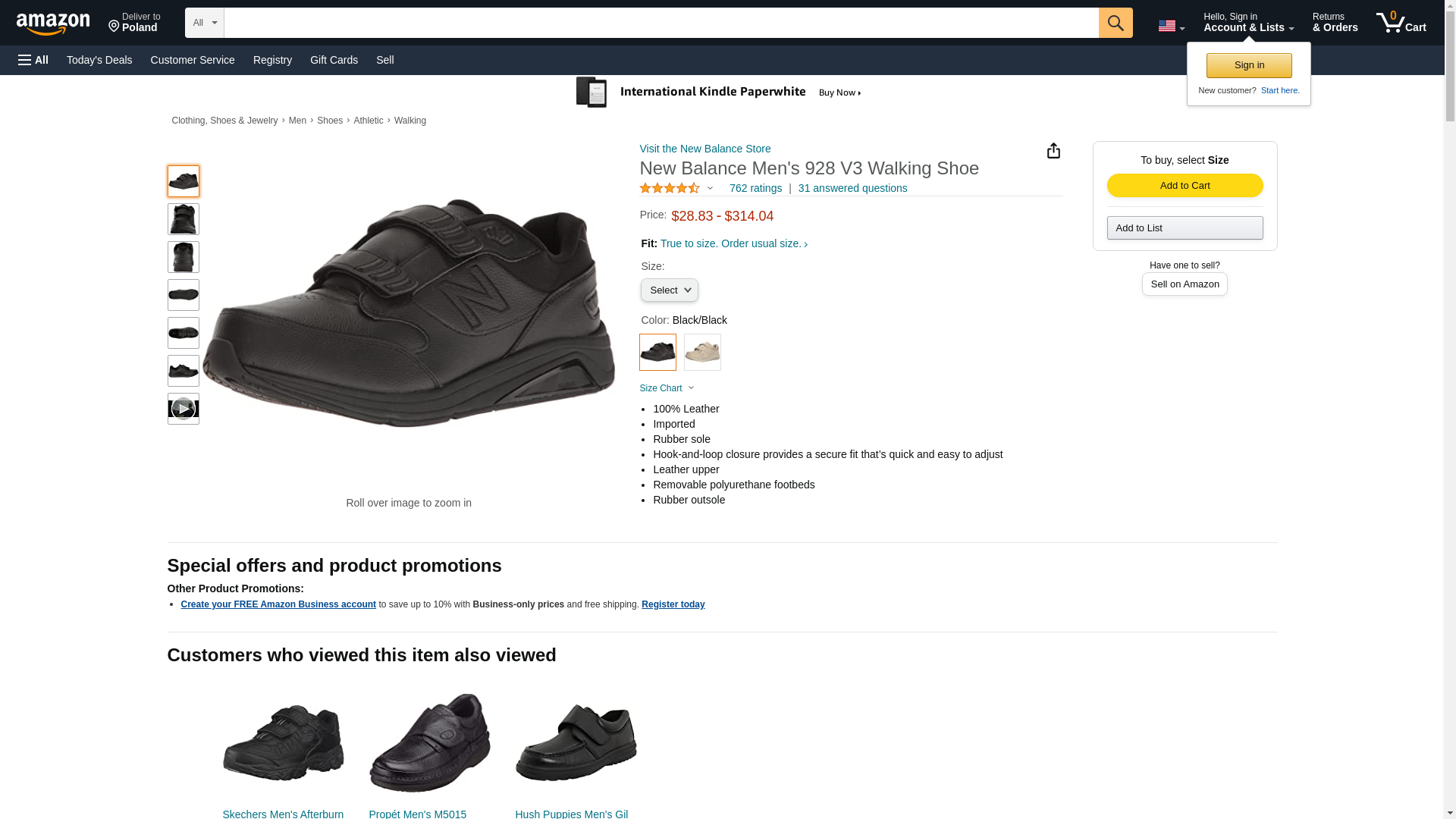Click the Deliver to Poland location icon

[x=115, y=27]
